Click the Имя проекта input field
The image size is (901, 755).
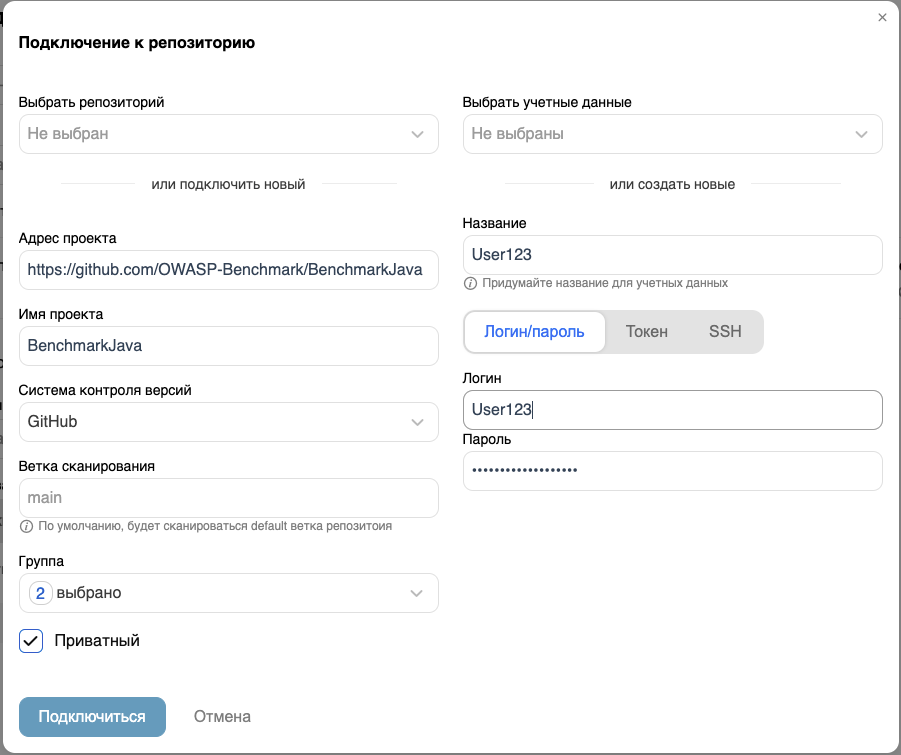(228, 346)
